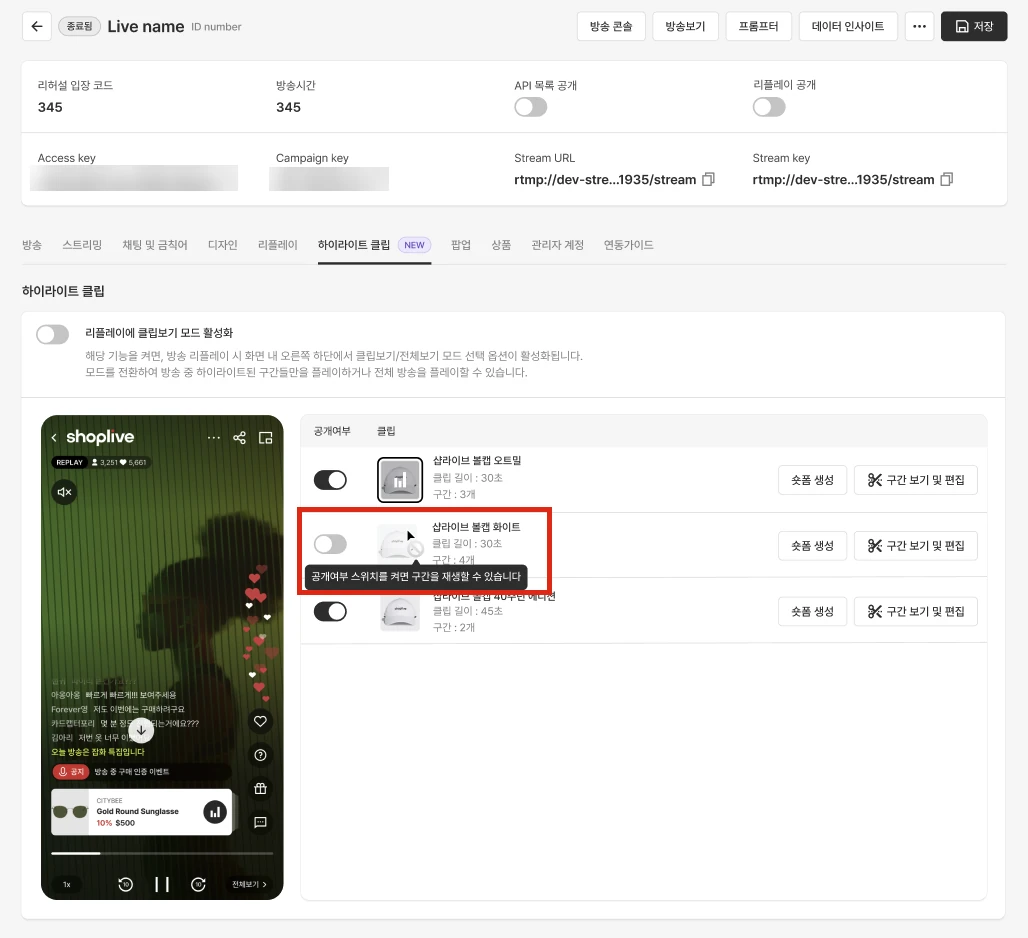The image size is (1028, 938).
Task: Select the 45초 clip thumbnail
Action: pos(400,614)
